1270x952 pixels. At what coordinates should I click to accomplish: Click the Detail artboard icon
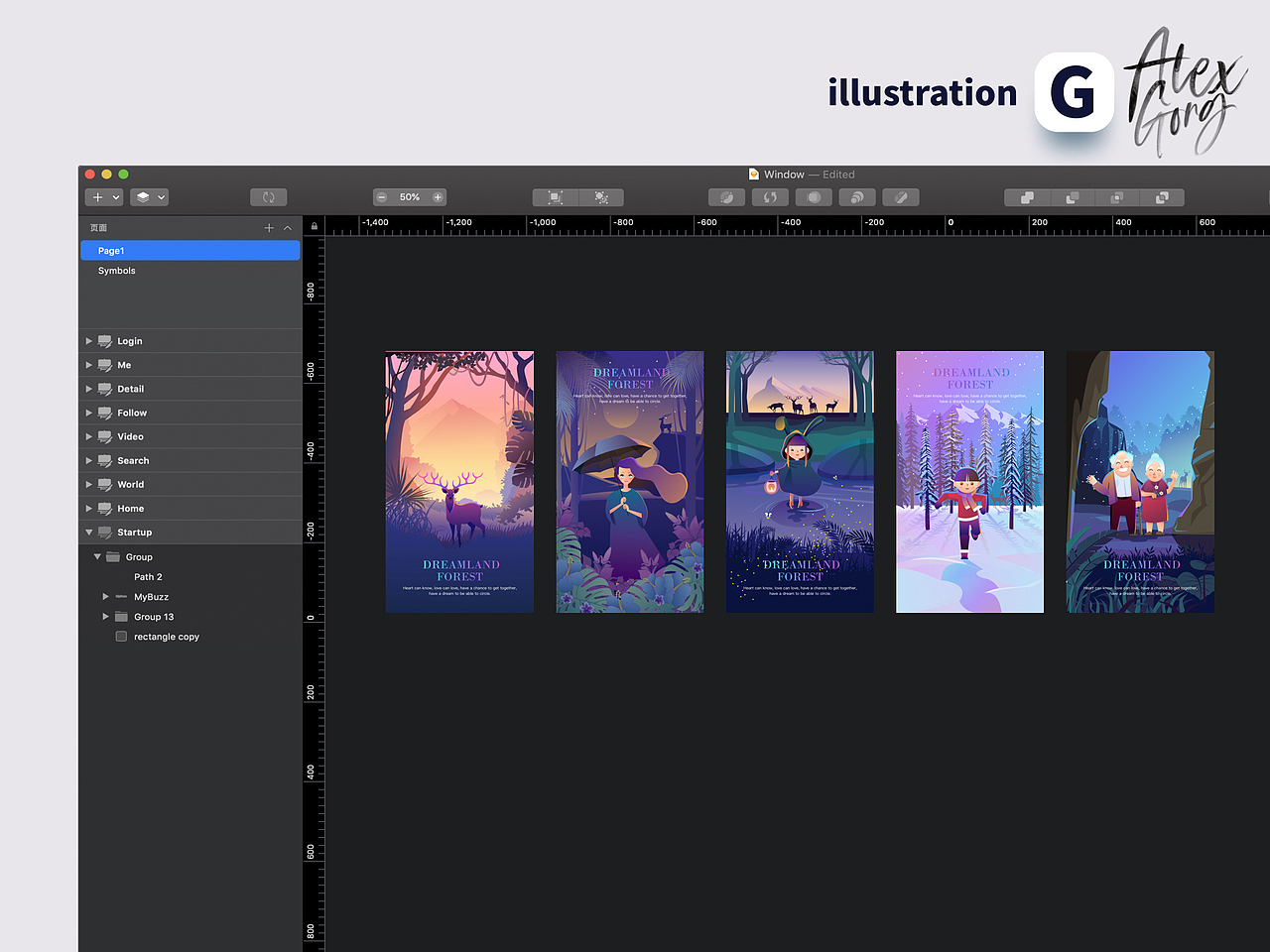click(104, 389)
